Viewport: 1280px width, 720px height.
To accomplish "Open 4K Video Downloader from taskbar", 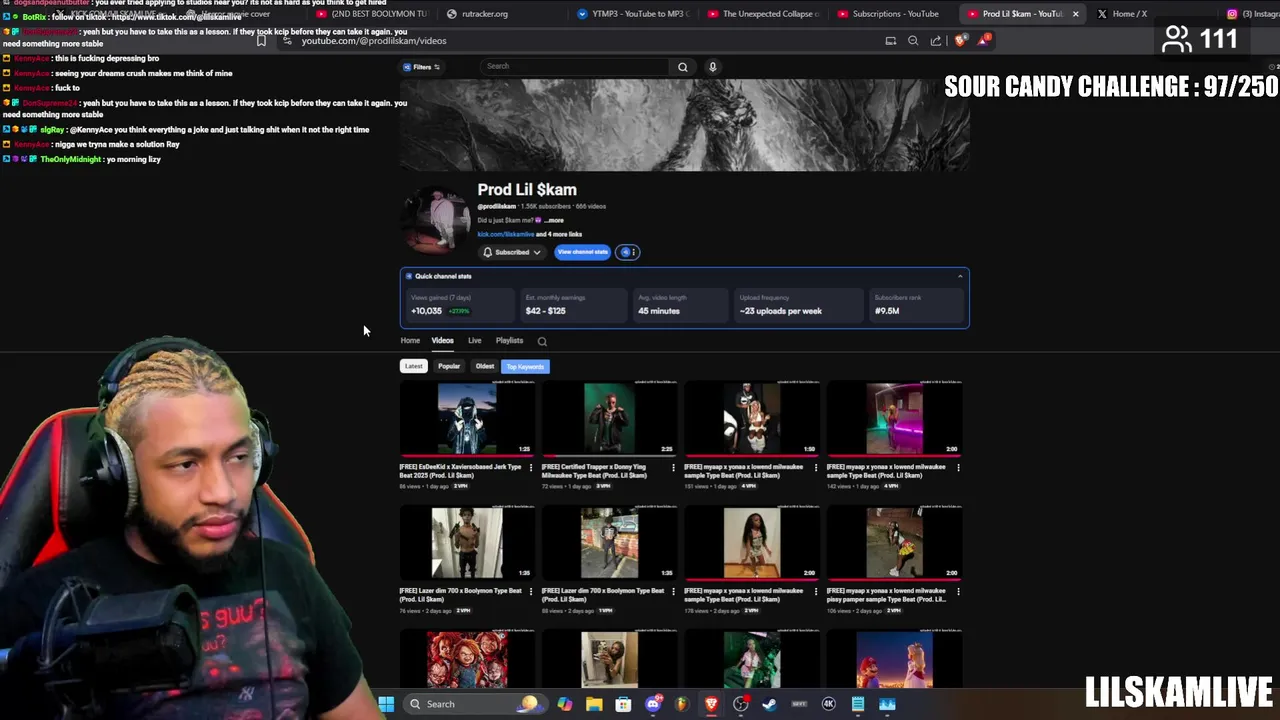I will coord(828,704).
